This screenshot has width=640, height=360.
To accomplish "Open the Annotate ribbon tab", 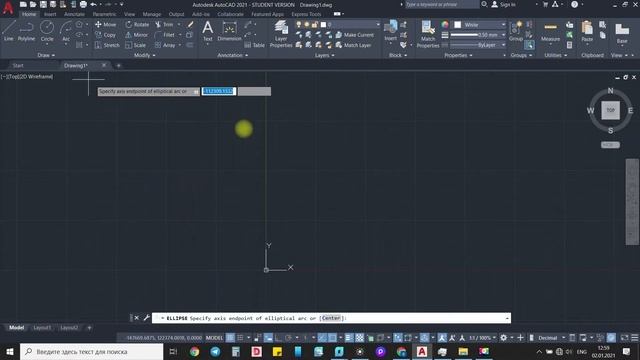I will (x=74, y=14).
